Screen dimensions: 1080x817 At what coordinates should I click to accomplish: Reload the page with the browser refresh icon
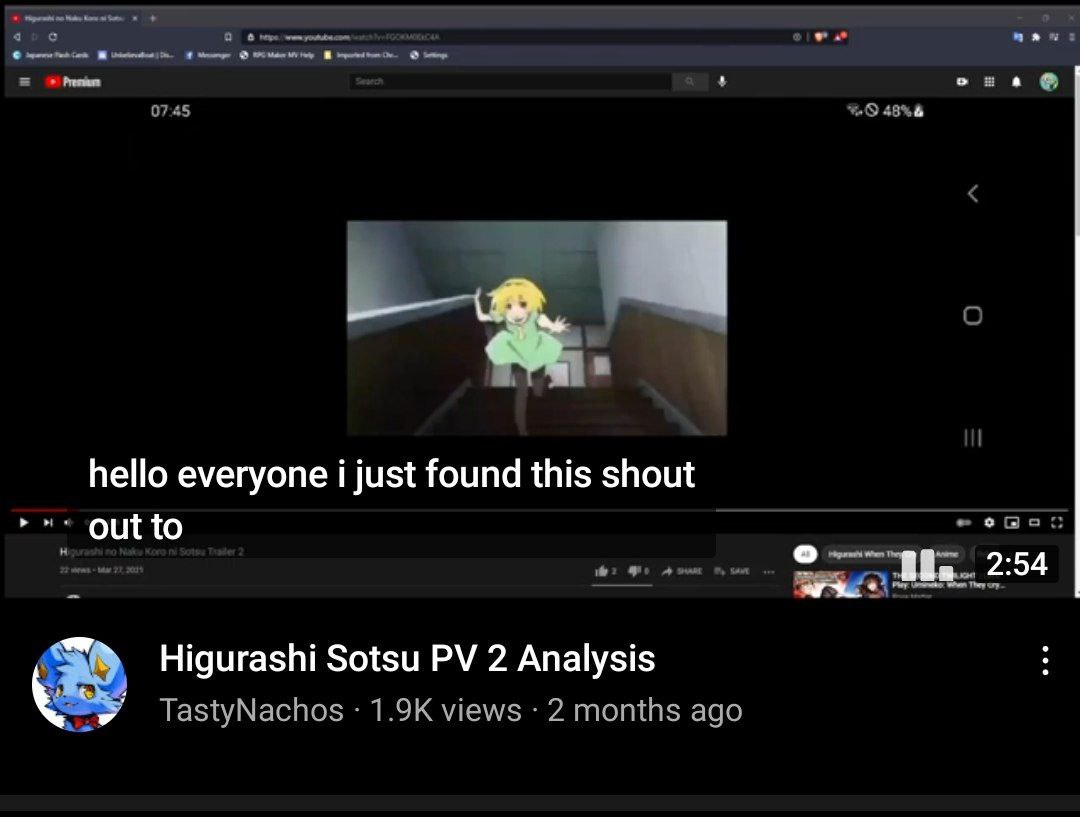53,37
